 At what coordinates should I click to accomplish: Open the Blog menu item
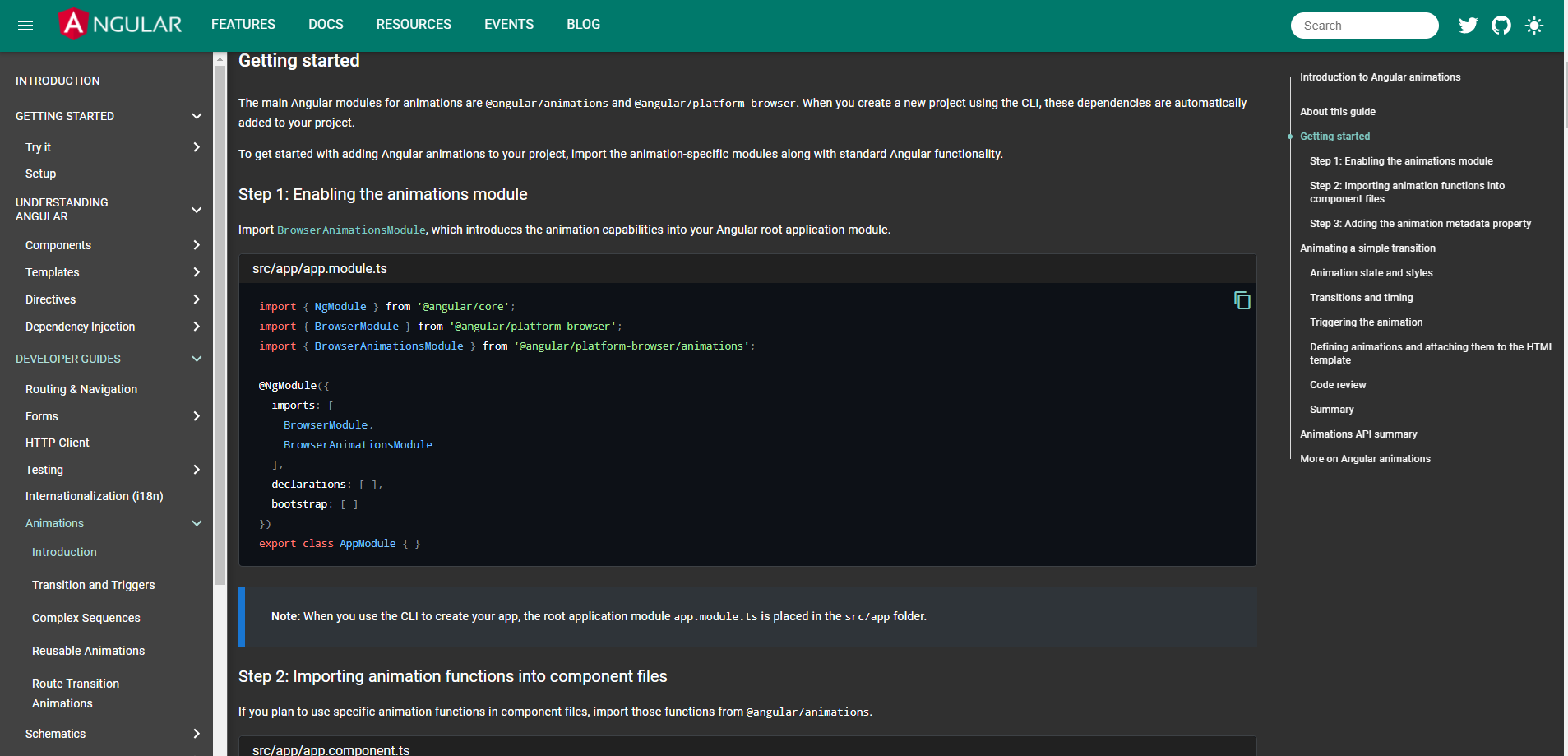583,25
